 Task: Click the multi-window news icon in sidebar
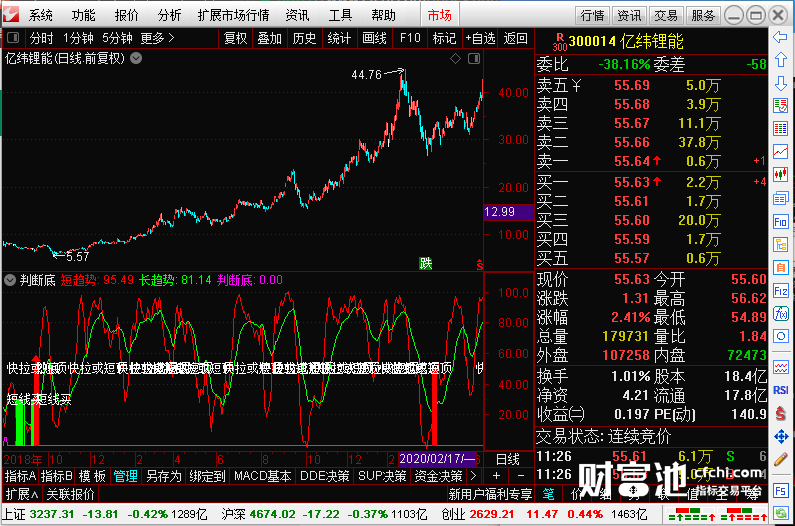click(x=780, y=198)
